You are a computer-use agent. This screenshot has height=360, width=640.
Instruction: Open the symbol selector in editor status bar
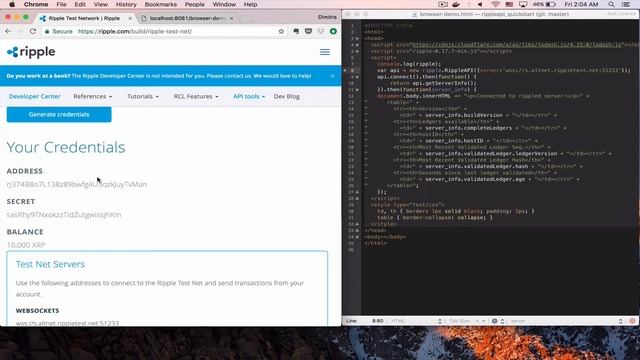pyautogui.click(x=566, y=321)
